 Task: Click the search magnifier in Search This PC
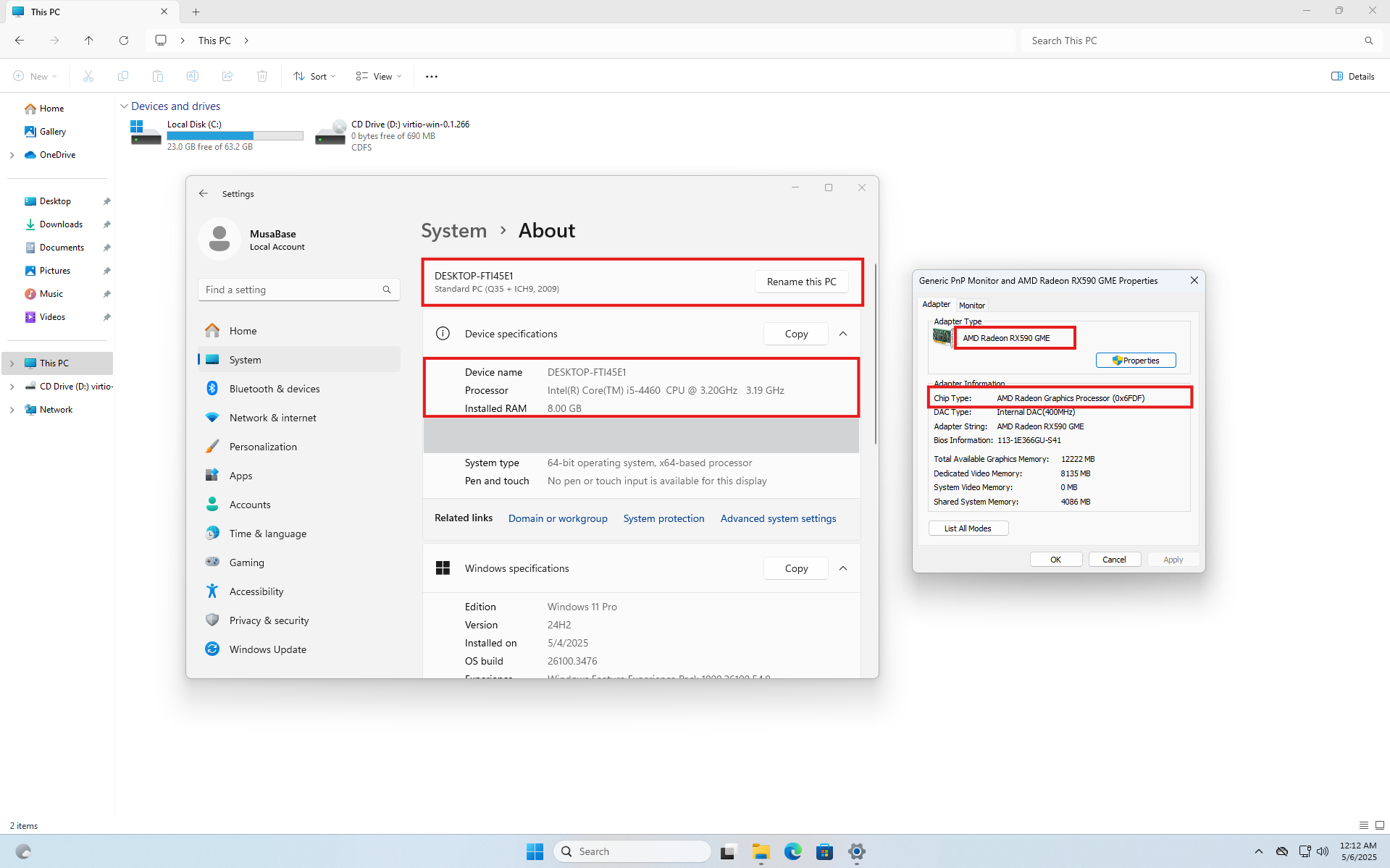point(1368,41)
